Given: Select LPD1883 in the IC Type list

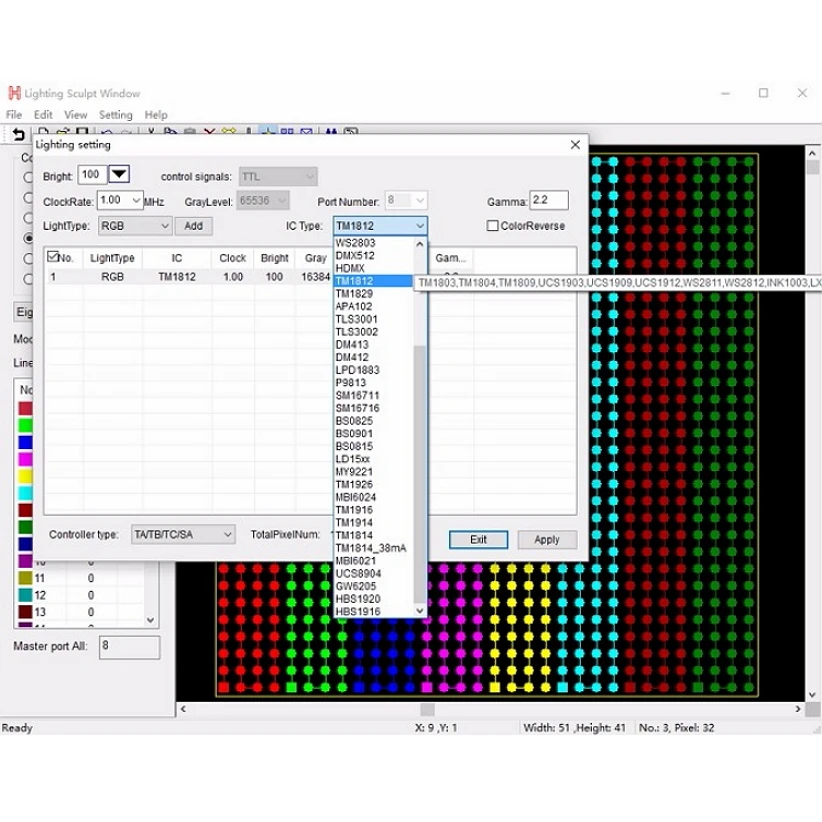Looking at the screenshot, I should 374,370.
